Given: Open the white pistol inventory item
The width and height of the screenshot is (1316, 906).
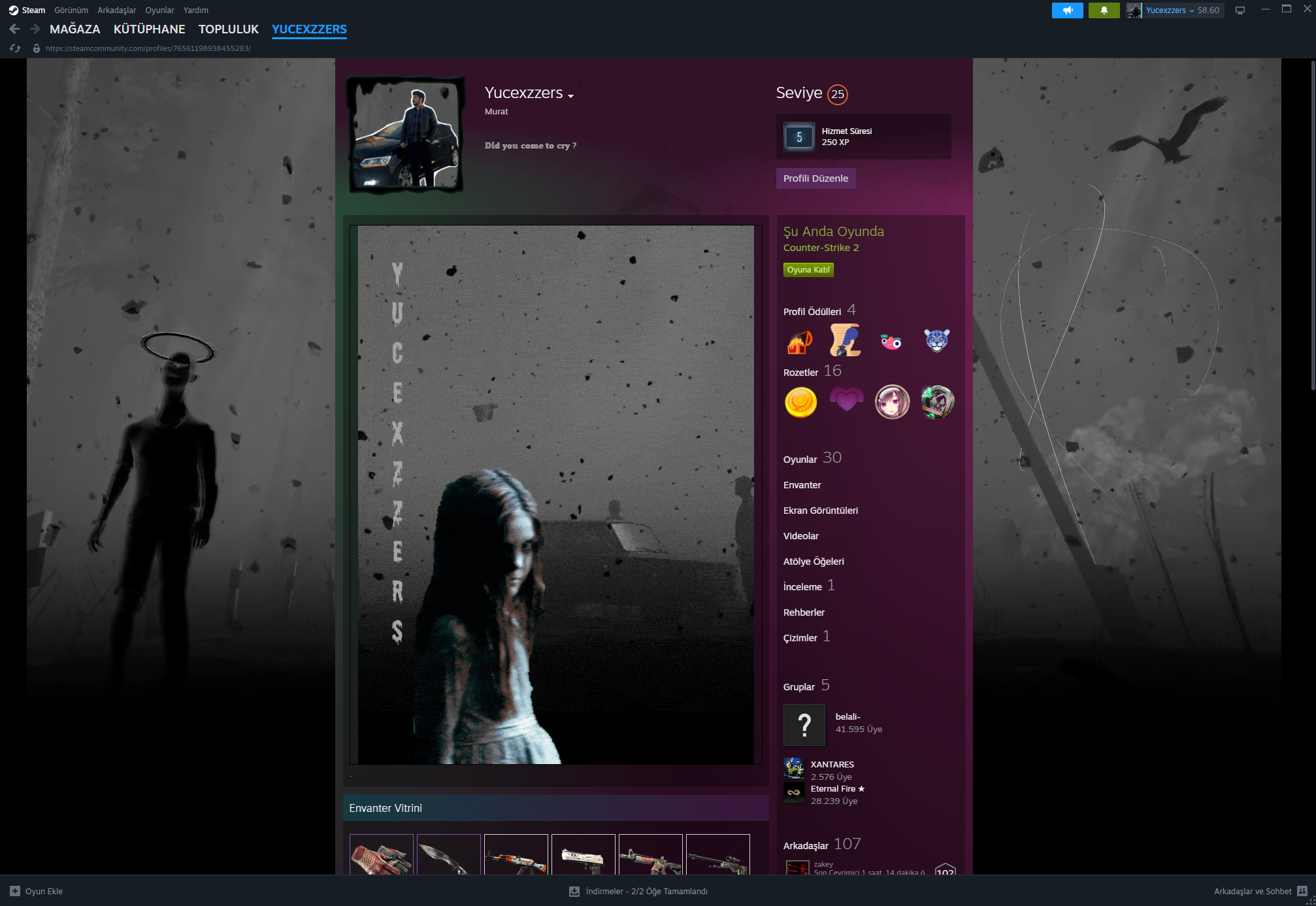Looking at the screenshot, I should pyautogui.click(x=584, y=854).
